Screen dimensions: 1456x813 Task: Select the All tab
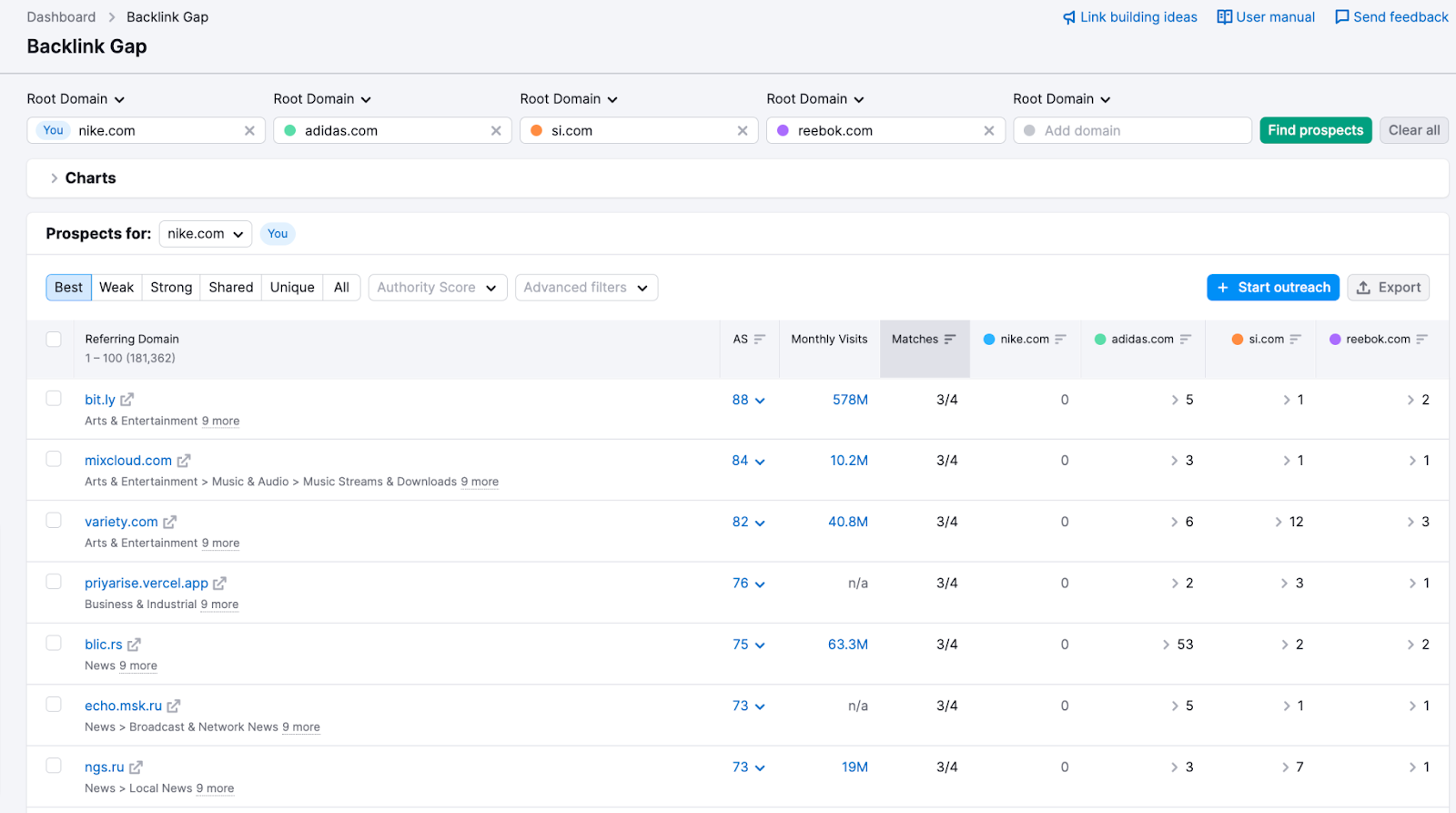tap(341, 288)
